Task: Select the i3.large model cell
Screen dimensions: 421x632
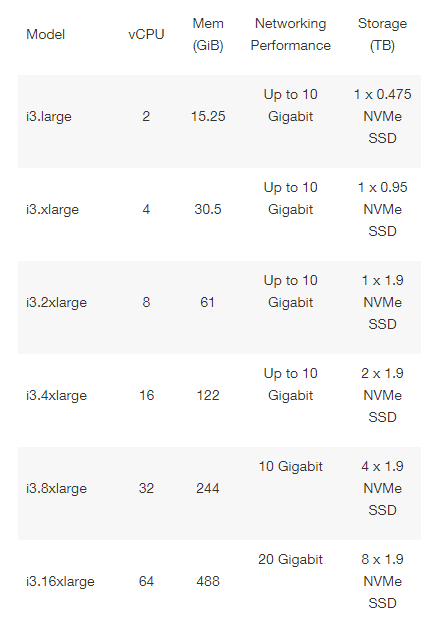Action: coord(49,116)
